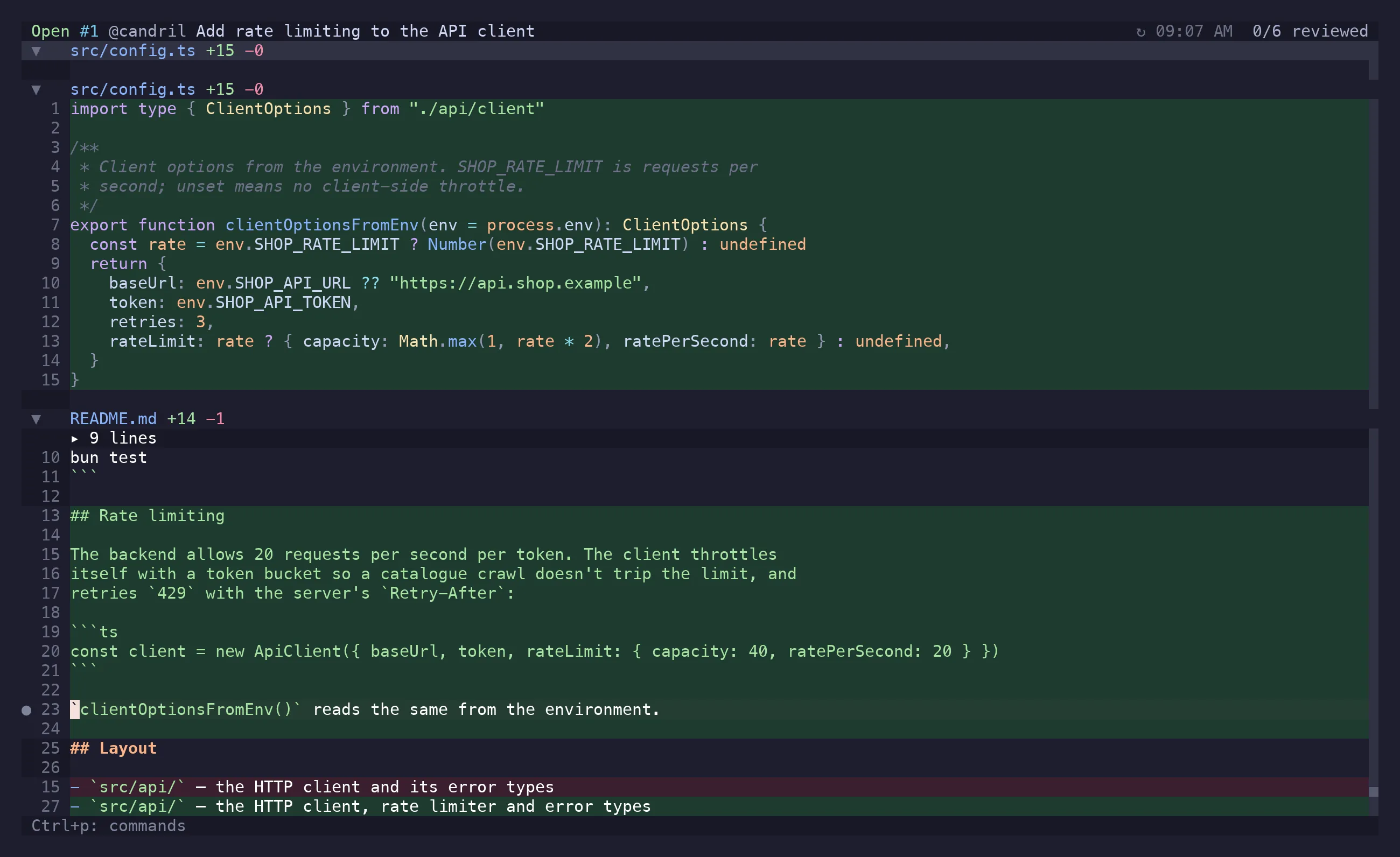Click 'SHOP_API_URL' in the baseUrl line
The width and height of the screenshot is (1400, 857).
[292, 283]
